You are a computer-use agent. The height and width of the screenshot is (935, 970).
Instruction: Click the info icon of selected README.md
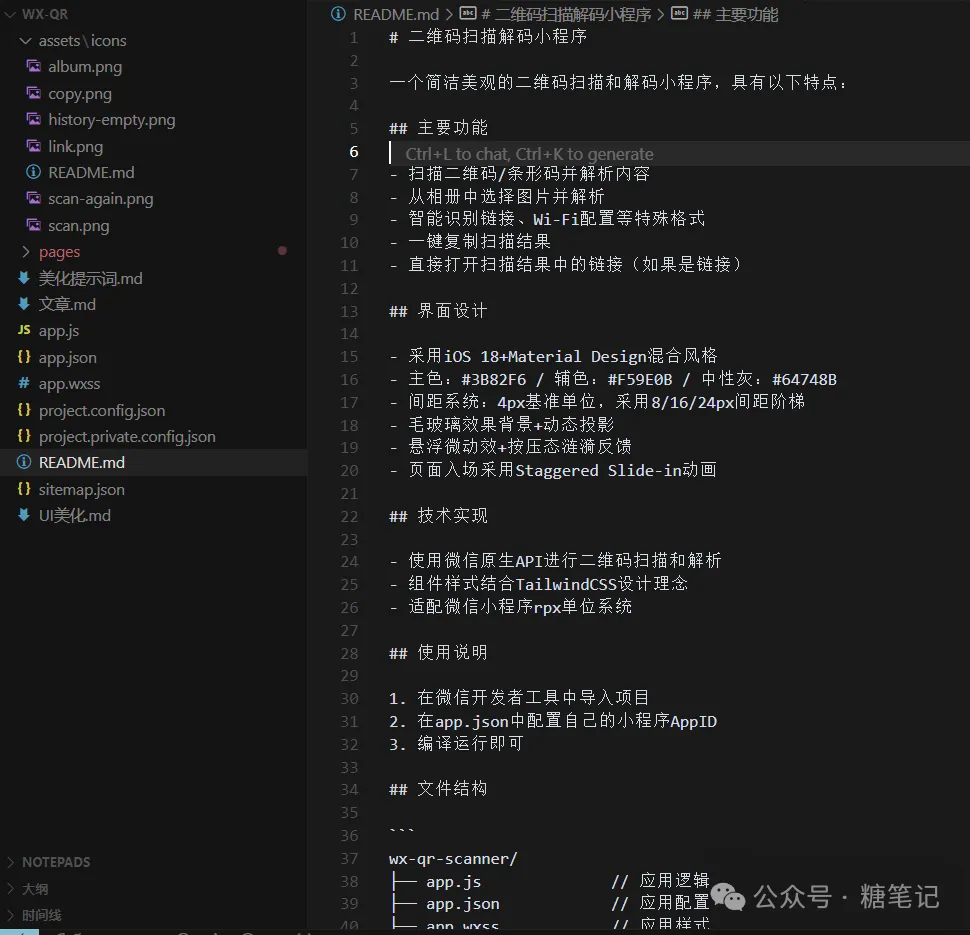[x=24, y=462]
